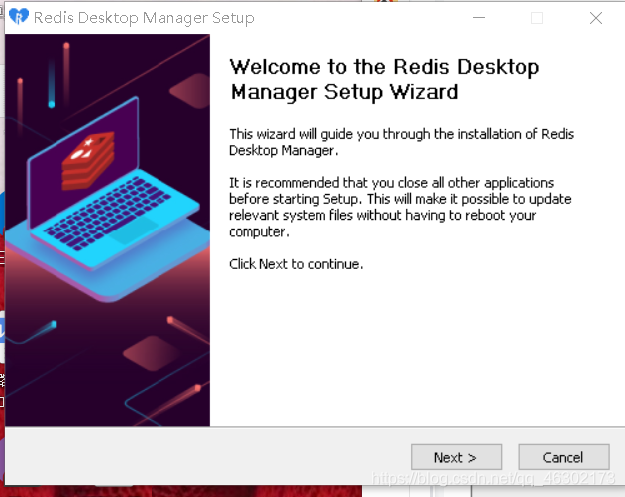Click the "Click Next to continue." text

click(296, 264)
